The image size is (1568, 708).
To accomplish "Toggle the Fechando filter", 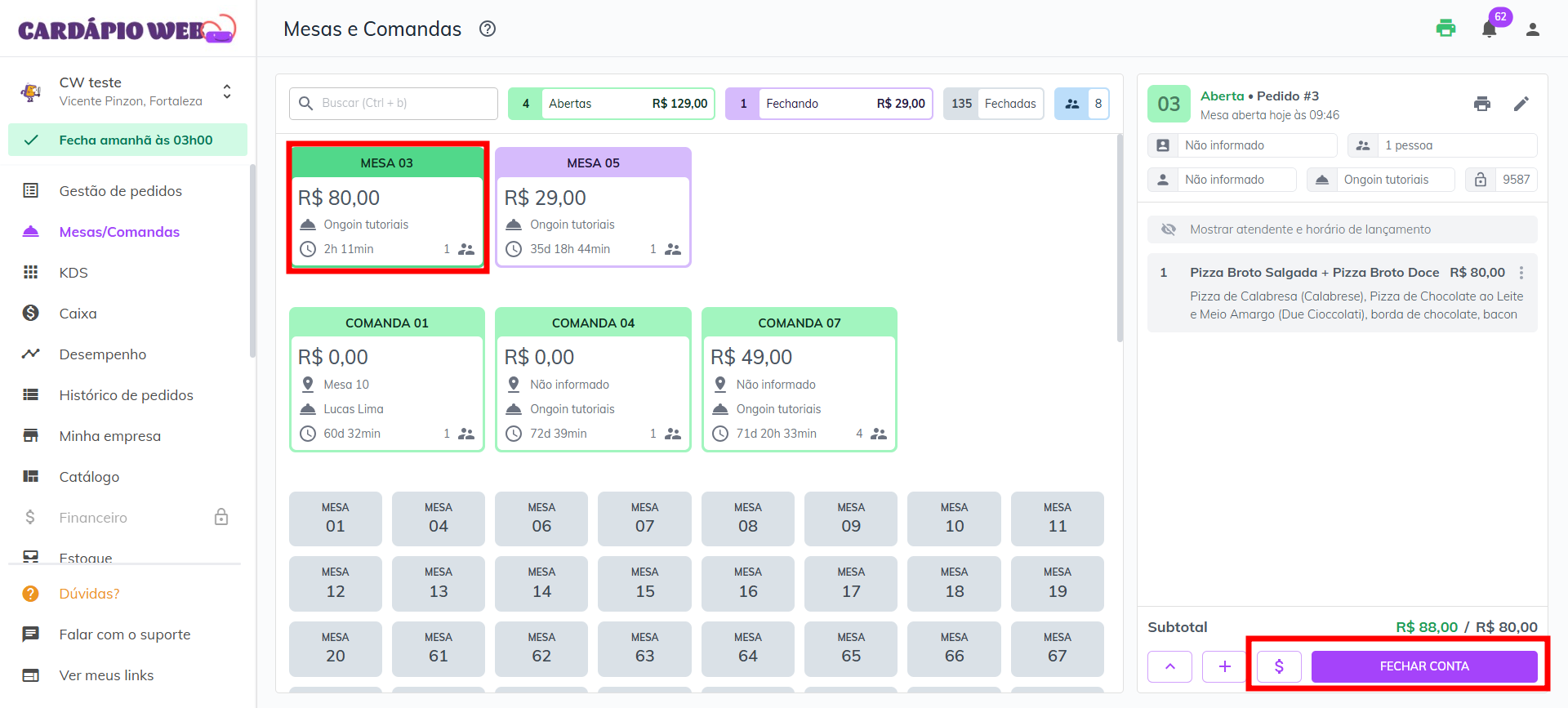I will click(x=828, y=104).
